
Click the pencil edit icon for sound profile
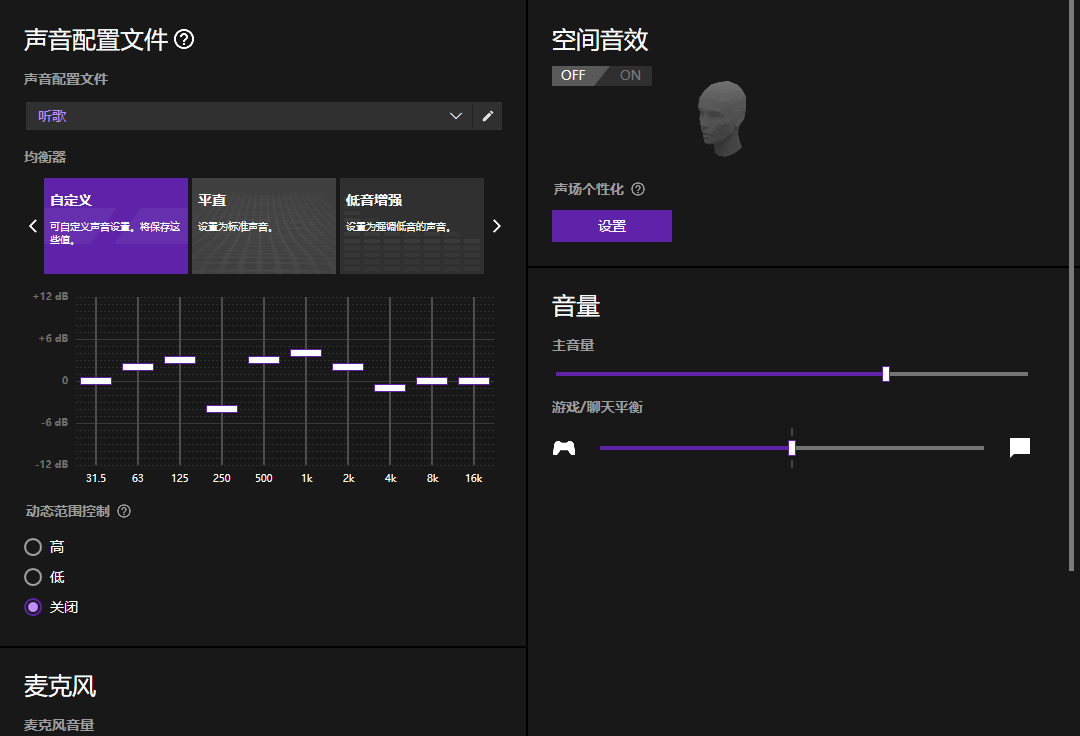coord(488,116)
